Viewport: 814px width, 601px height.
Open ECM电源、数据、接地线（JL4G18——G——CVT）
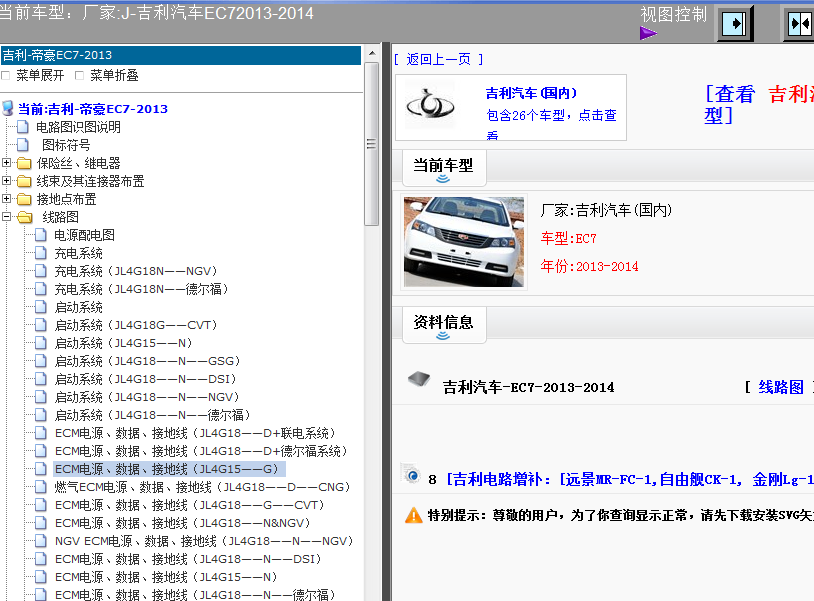189,505
